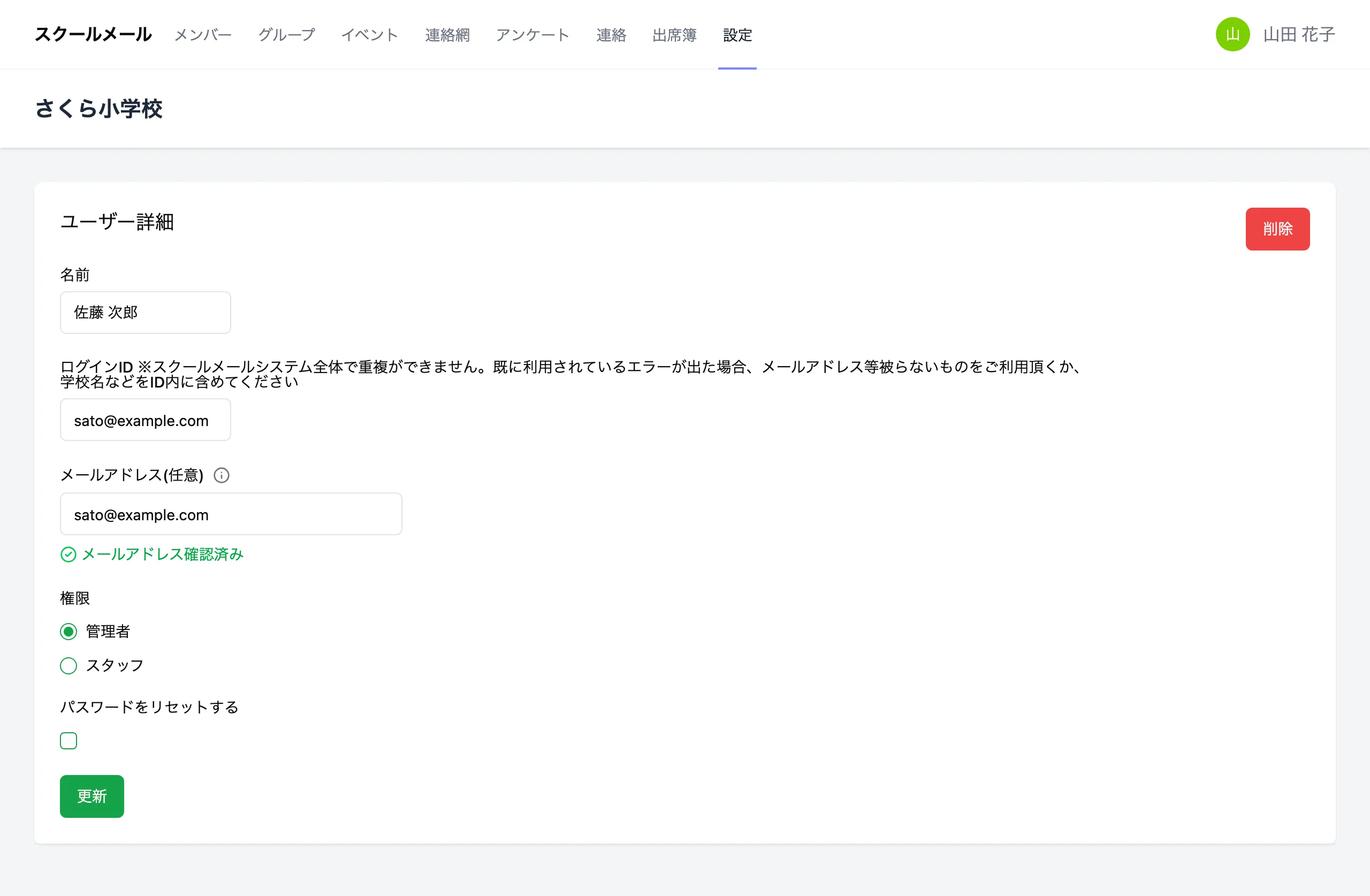Click the さくら小学校 heading
The width and height of the screenshot is (1370, 896).
click(98, 108)
